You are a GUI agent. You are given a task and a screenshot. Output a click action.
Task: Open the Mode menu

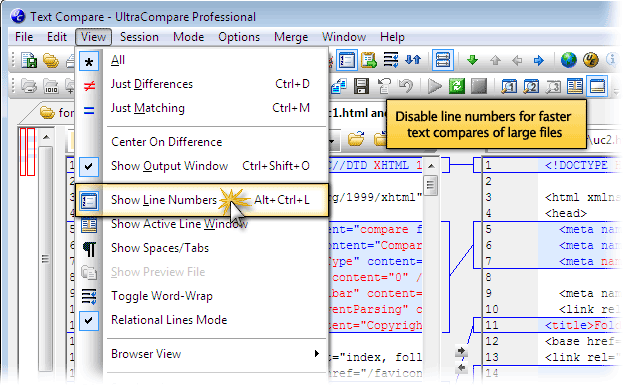189,37
